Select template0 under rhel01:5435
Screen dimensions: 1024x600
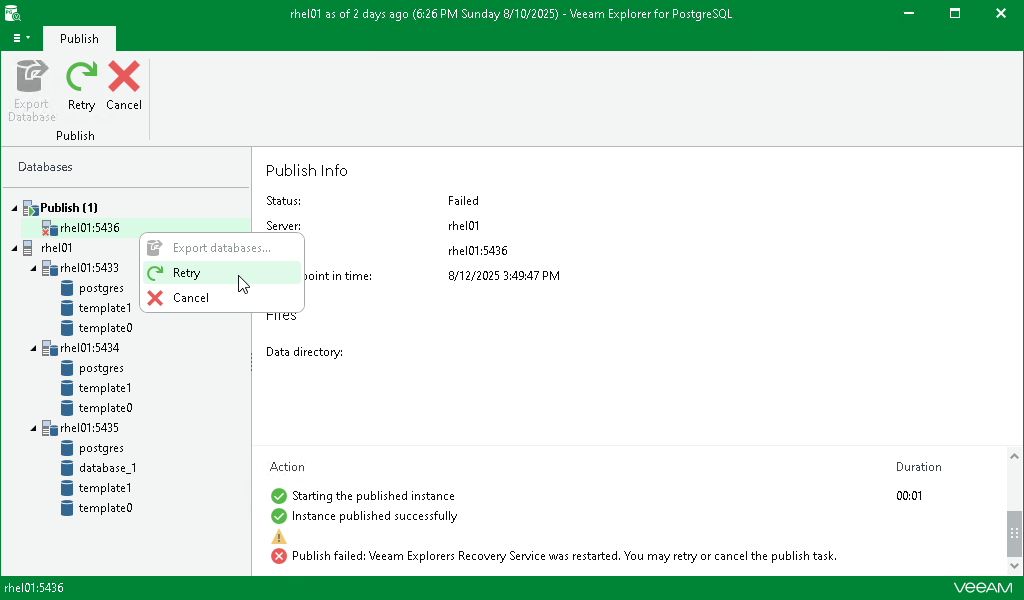pyautogui.click(x=105, y=508)
